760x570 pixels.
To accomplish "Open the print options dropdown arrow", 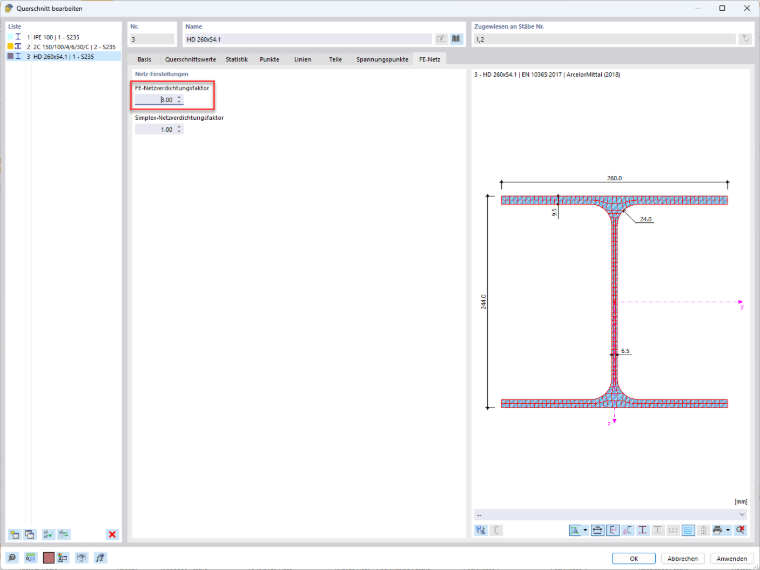I will [x=728, y=530].
